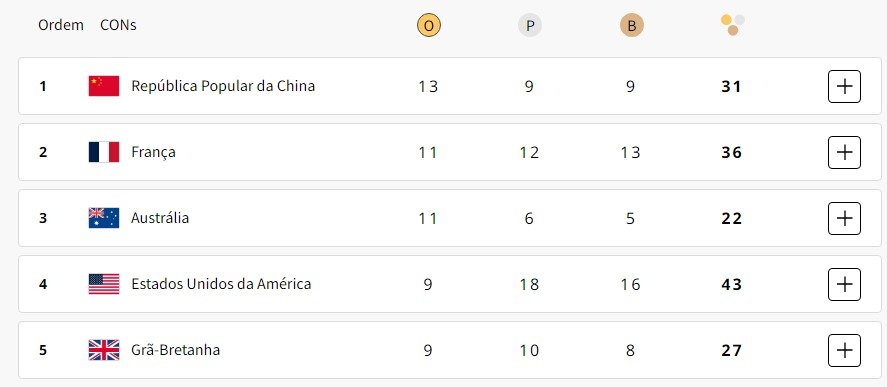The width and height of the screenshot is (887, 387).
Task: Expand República Popular da China row details
Action: click(844, 87)
